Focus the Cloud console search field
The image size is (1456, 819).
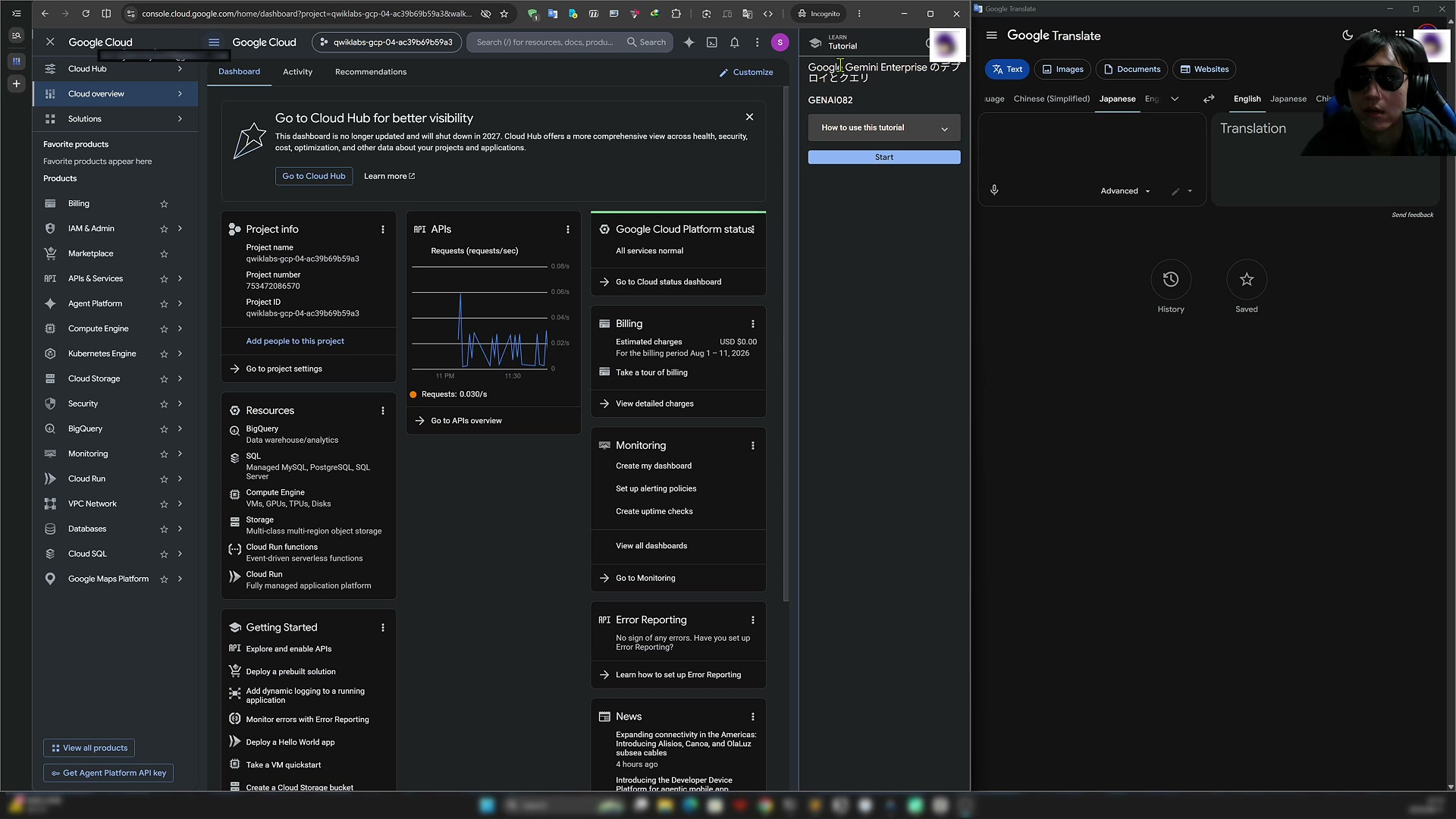546,42
